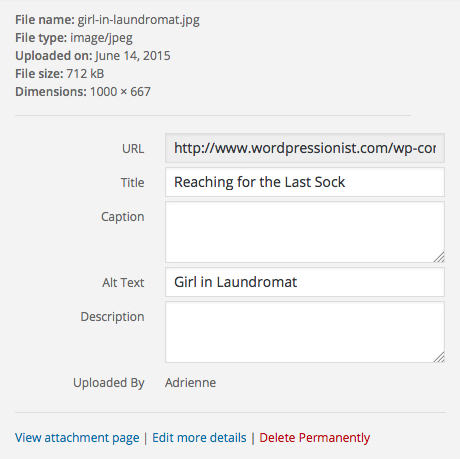Click the upload date June 14, 2015
This screenshot has width=460, height=459.
coord(133,56)
